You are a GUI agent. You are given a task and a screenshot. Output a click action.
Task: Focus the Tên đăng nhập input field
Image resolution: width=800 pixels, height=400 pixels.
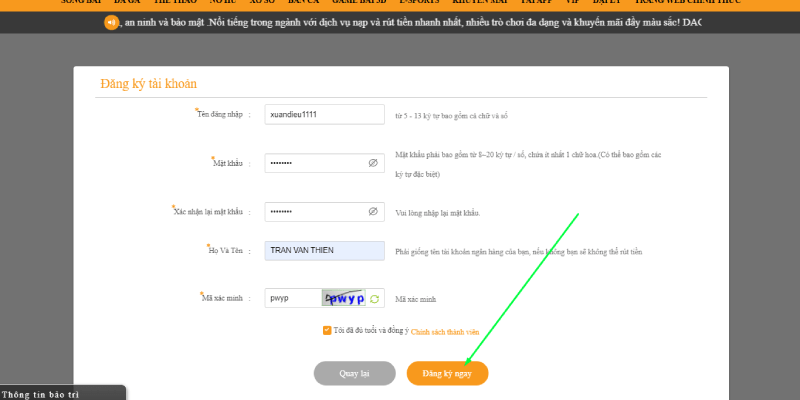[324, 114]
